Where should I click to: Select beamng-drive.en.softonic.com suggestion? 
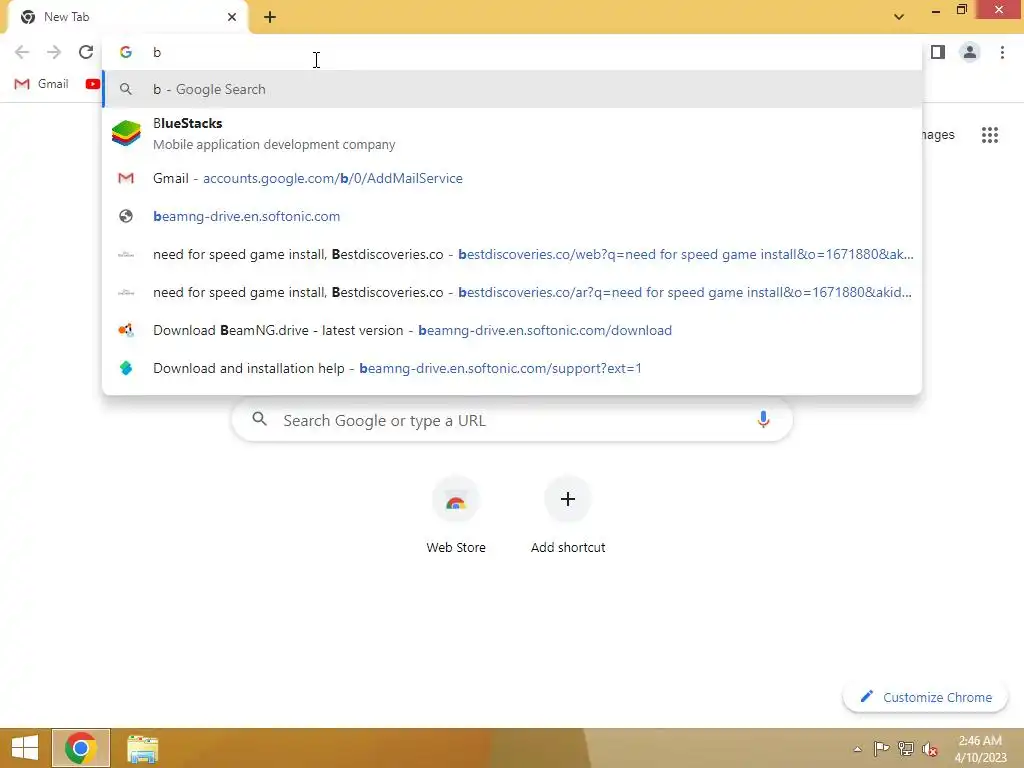pyautogui.click(x=512, y=216)
